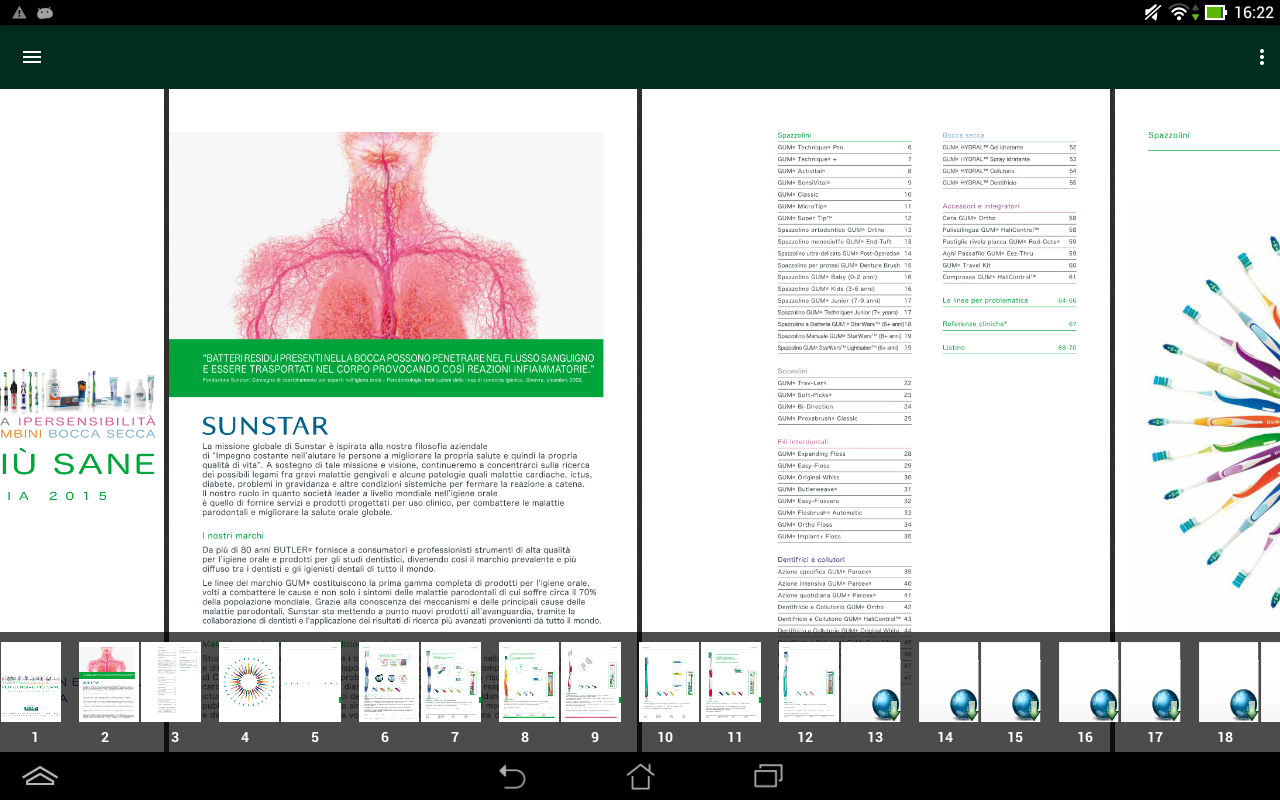This screenshot has height=800, width=1280.
Task: Click 'GUM Expanding Floss' index row
Action: tap(844, 454)
